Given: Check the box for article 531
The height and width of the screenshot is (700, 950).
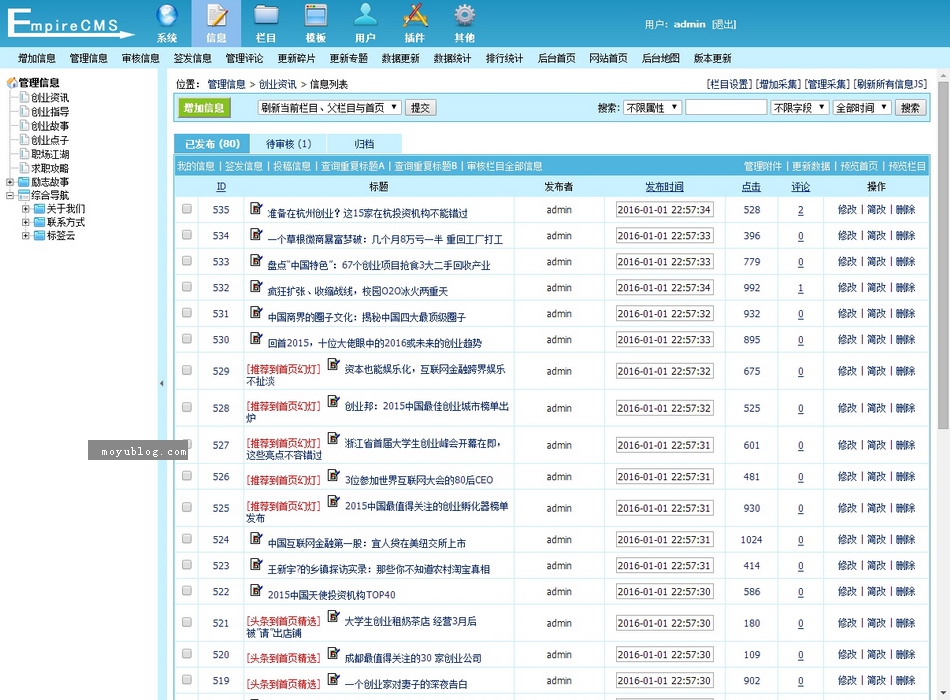Looking at the screenshot, I should pos(187,313).
